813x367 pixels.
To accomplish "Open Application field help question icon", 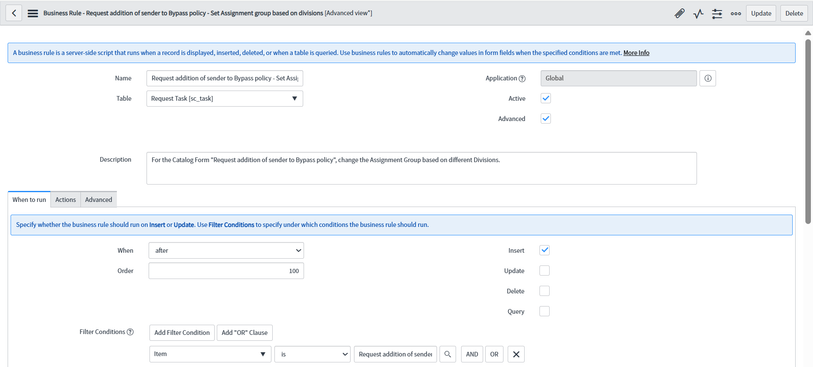I will (522, 78).
